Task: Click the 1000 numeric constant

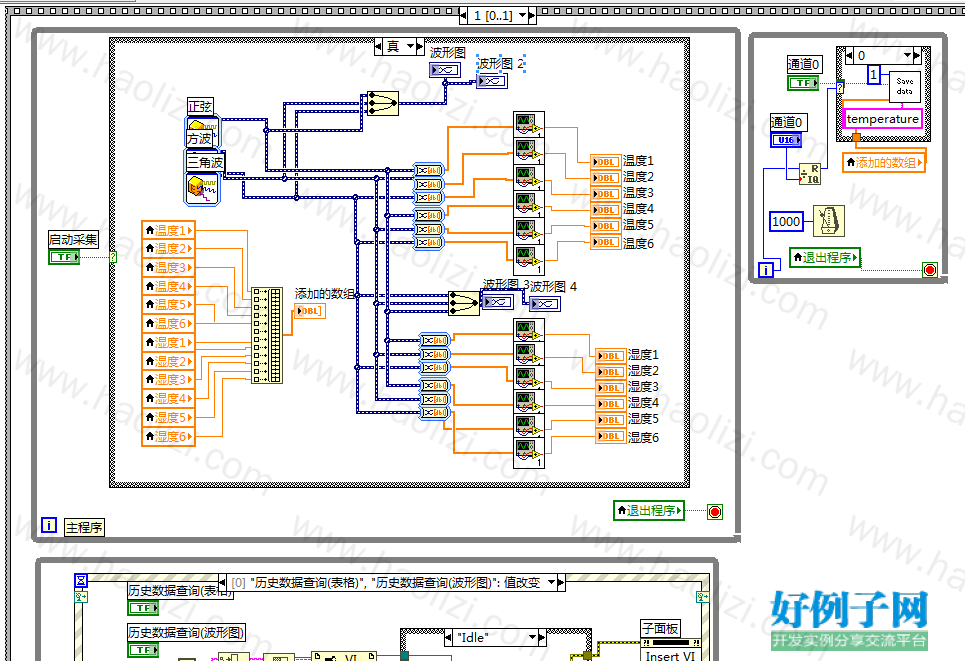Action: [x=786, y=222]
